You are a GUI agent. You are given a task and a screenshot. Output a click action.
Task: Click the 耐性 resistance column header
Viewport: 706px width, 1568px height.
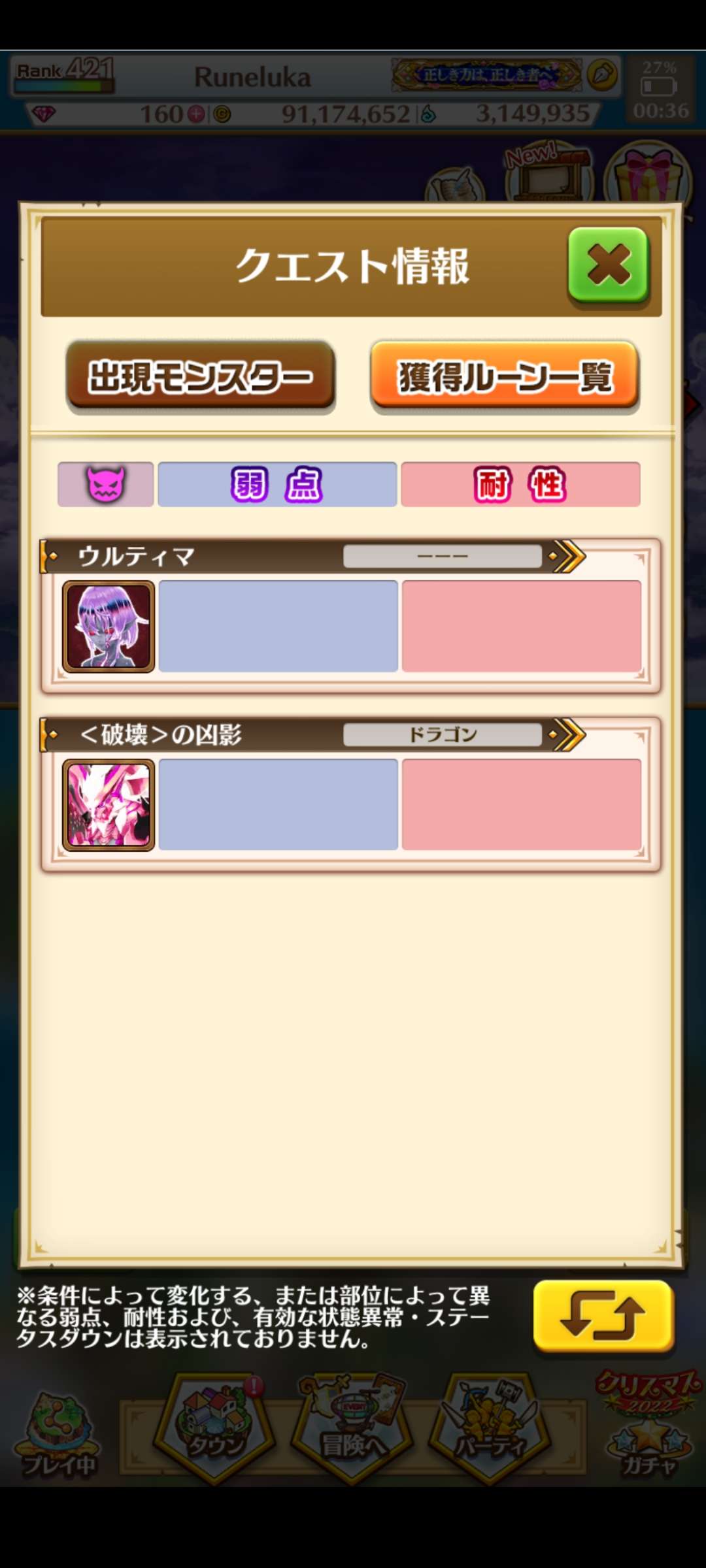[520, 484]
